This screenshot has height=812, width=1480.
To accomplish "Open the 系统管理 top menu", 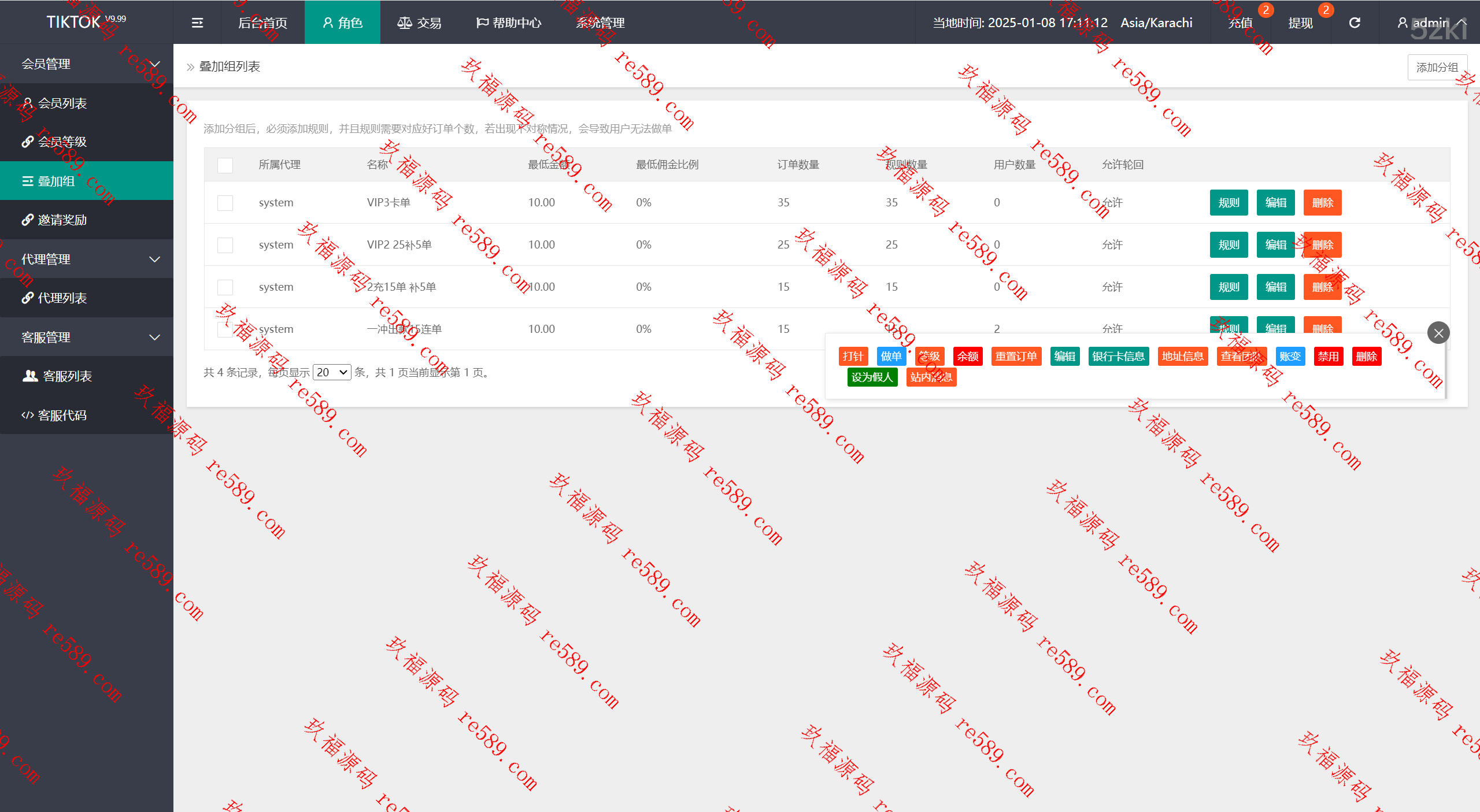I will point(600,23).
